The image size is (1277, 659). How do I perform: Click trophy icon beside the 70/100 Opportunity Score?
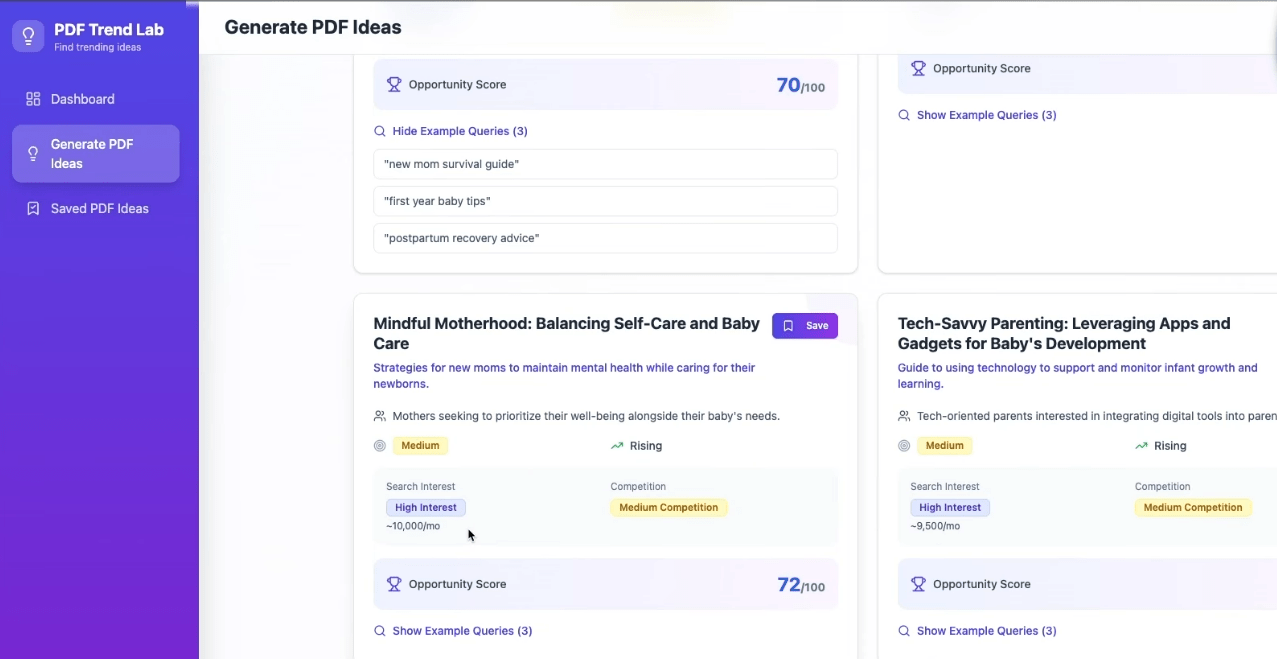pos(394,85)
